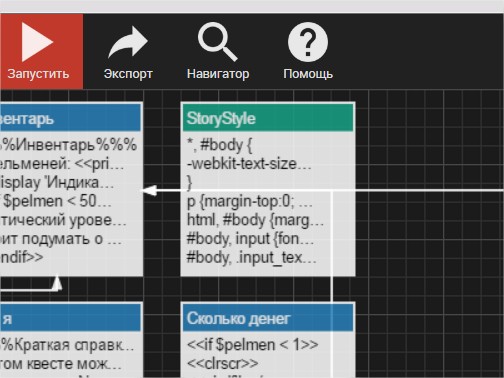Screen dimensions: 504x378
Task: Click the red Запустить play icon
Action: pyautogui.click(x=37, y=42)
